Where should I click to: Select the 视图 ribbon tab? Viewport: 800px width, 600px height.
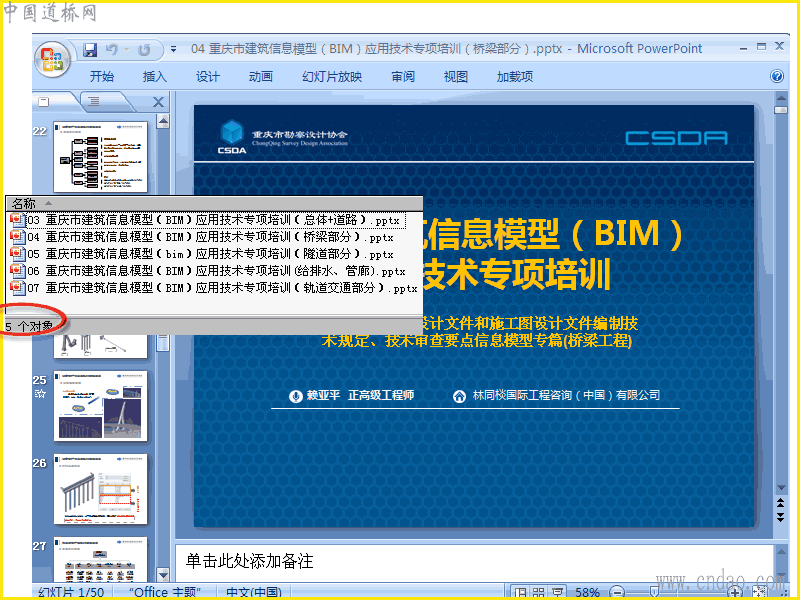pyautogui.click(x=456, y=77)
